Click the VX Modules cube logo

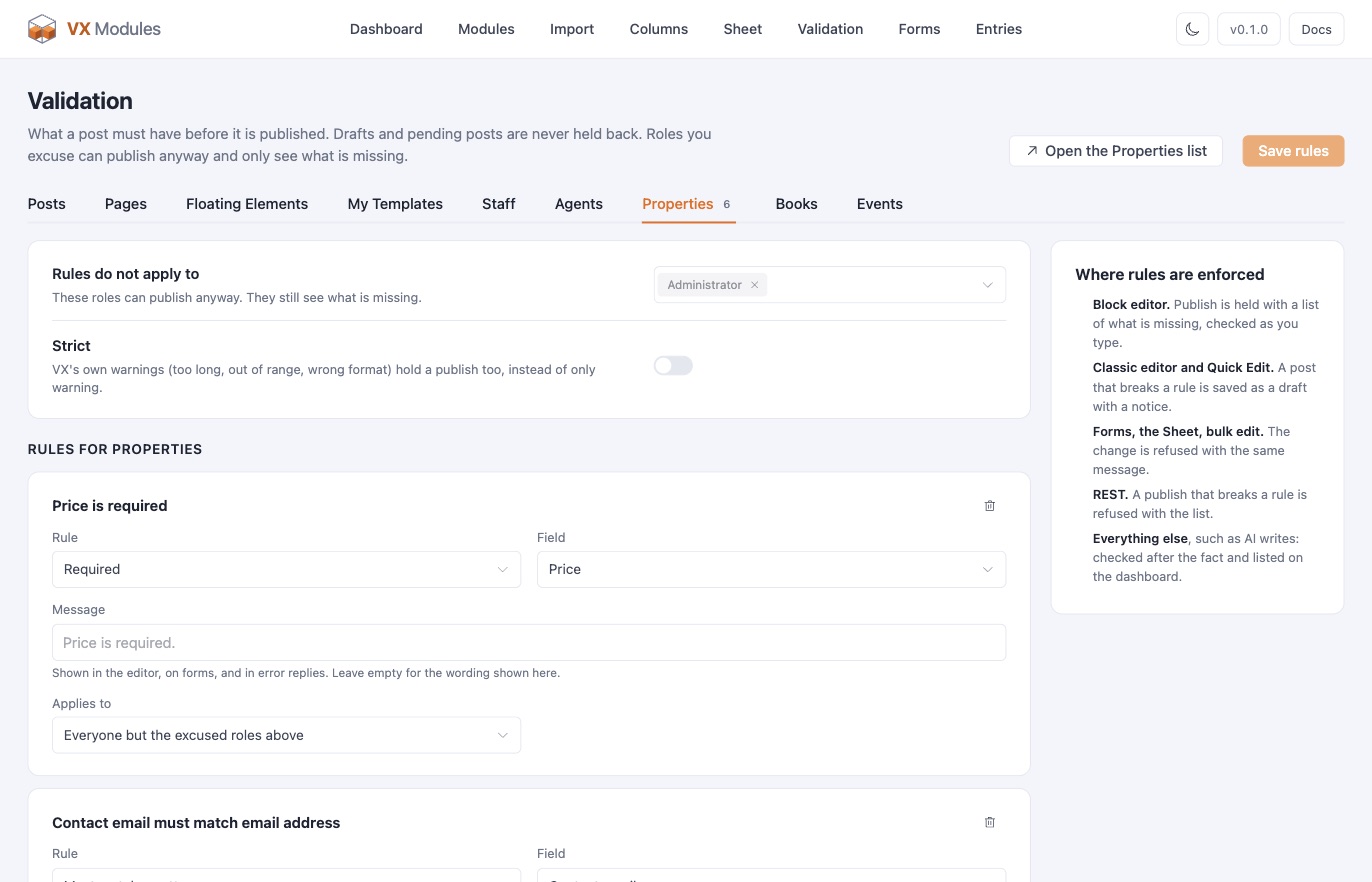click(x=42, y=29)
